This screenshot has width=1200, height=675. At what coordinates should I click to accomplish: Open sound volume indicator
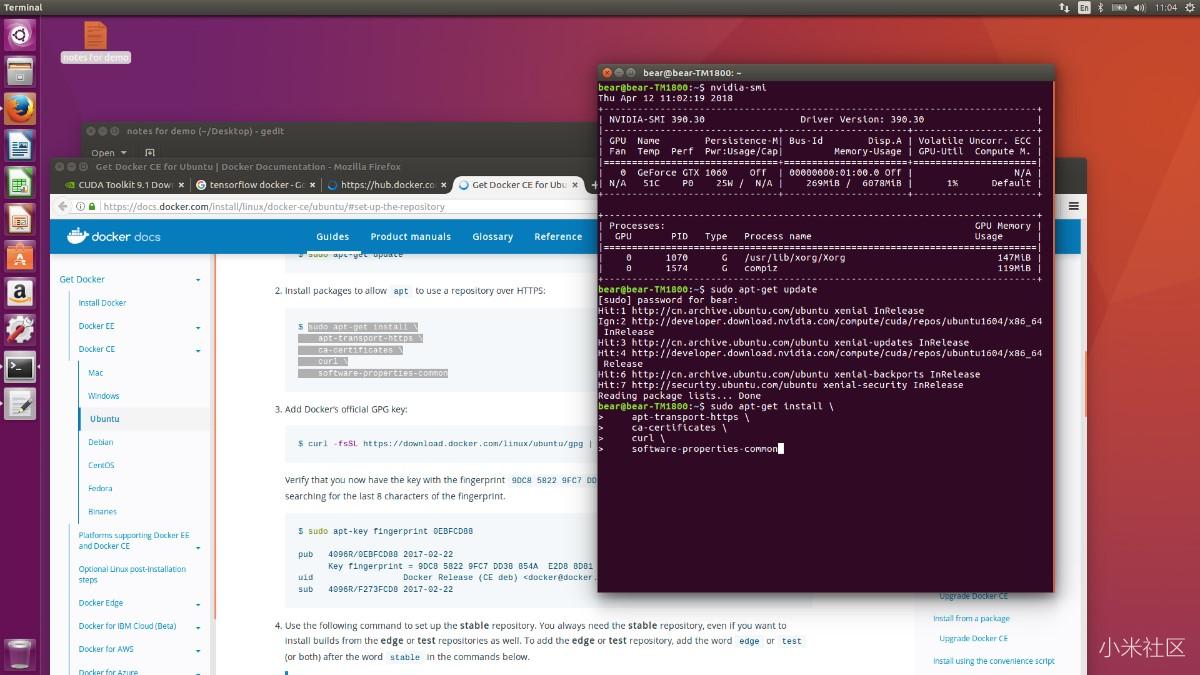click(1139, 7)
